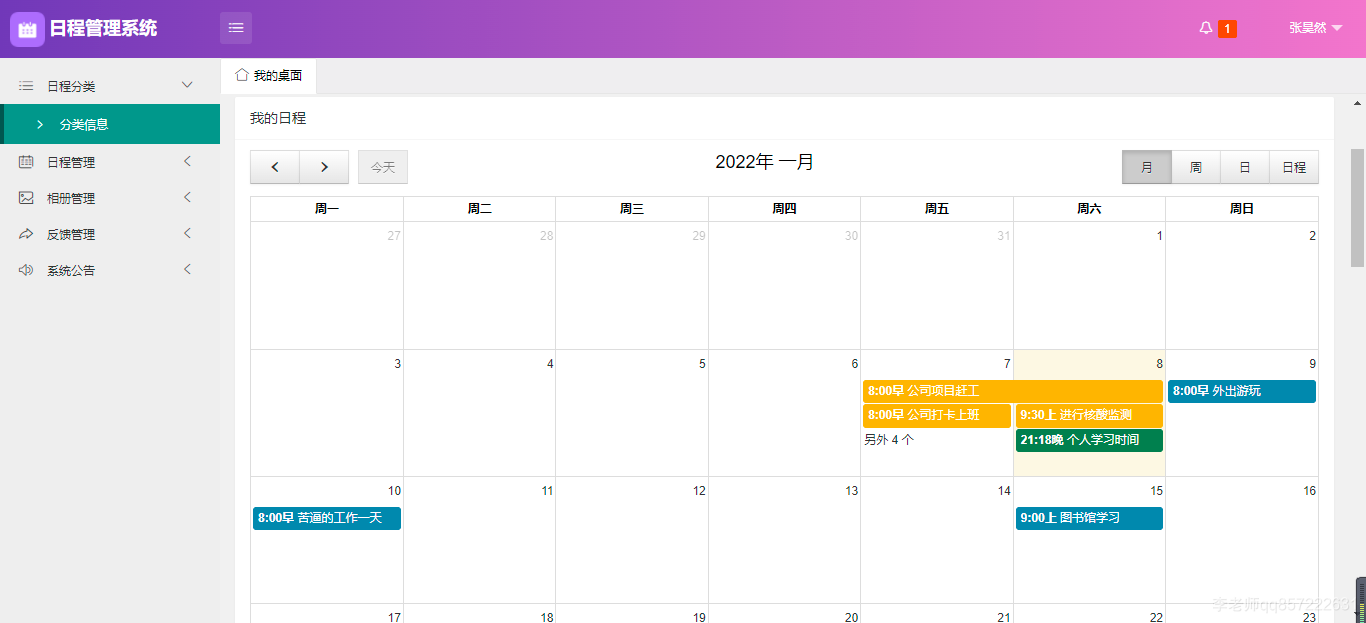This screenshot has width=1366, height=623.
Task: Open the 8:00早 苦逼的工作一天 event
Action: [327, 518]
